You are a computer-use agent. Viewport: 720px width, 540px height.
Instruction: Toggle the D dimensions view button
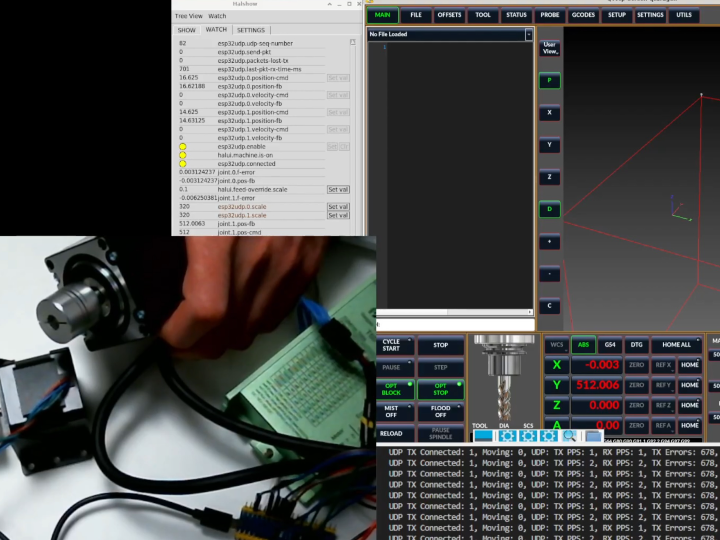[549, 210]
